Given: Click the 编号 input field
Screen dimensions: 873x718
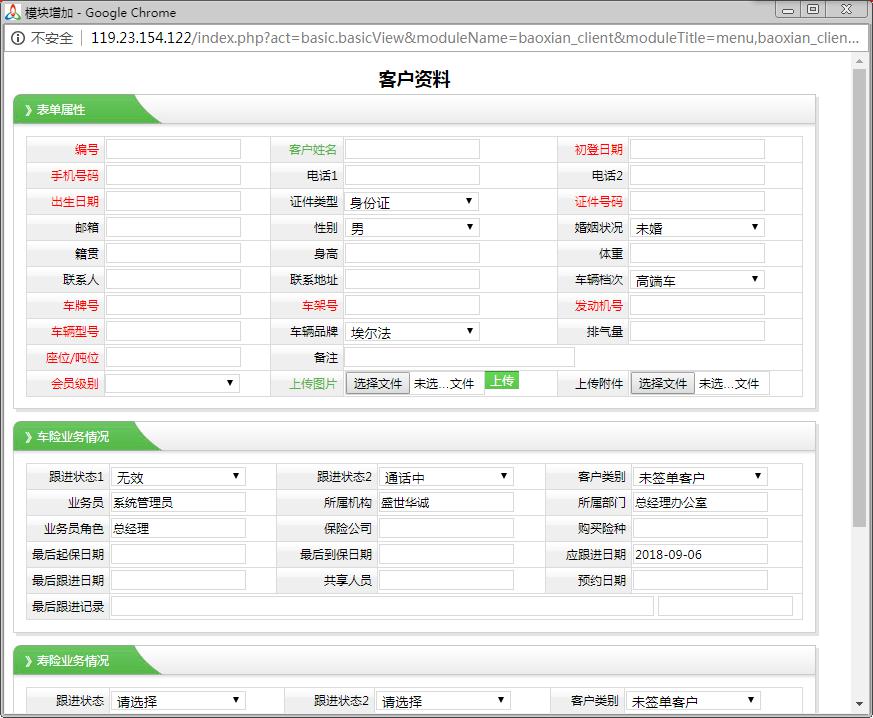Looking at the screenshot, I should click(x=175, y=148).
